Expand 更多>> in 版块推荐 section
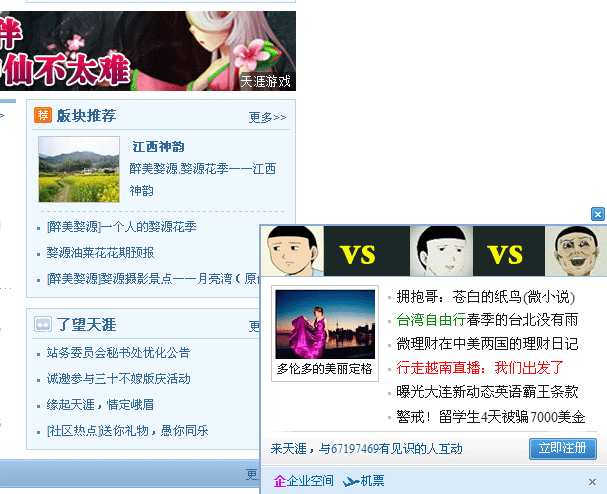The height and width of the screenshot is (494, 607). pos(267,117)
